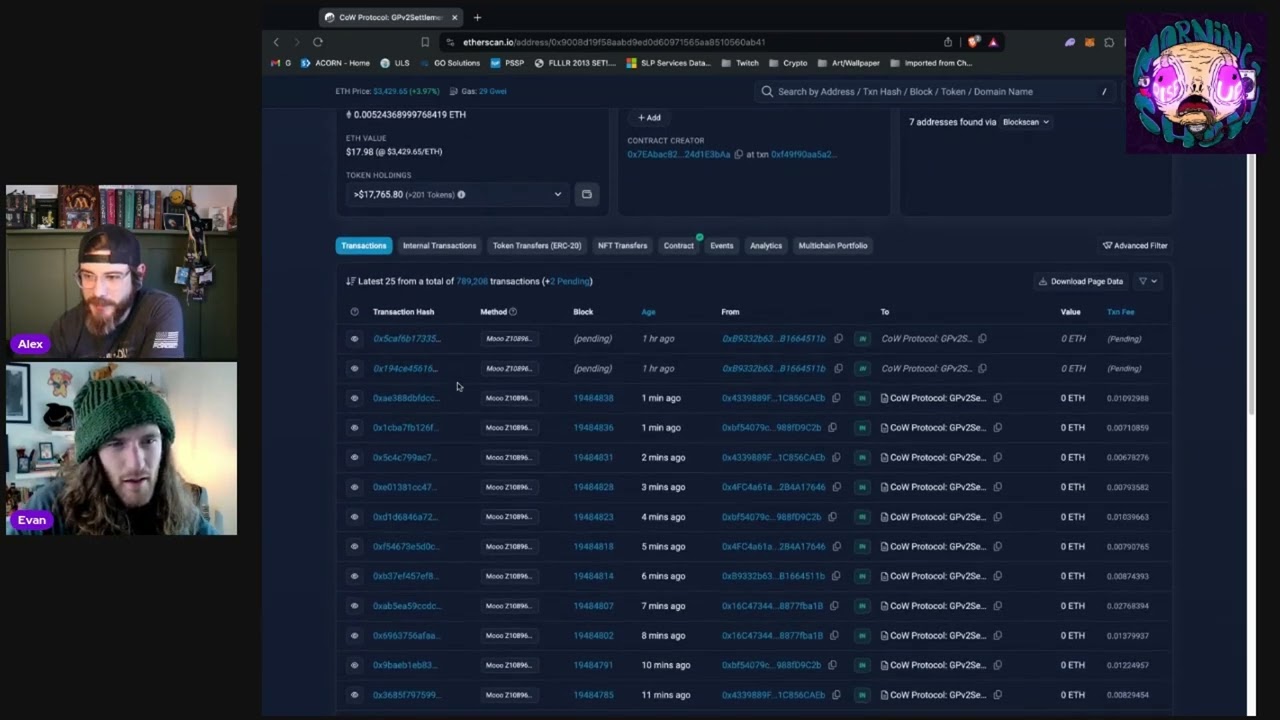Open the browser share icon
1280x720 pixels.
948,42
